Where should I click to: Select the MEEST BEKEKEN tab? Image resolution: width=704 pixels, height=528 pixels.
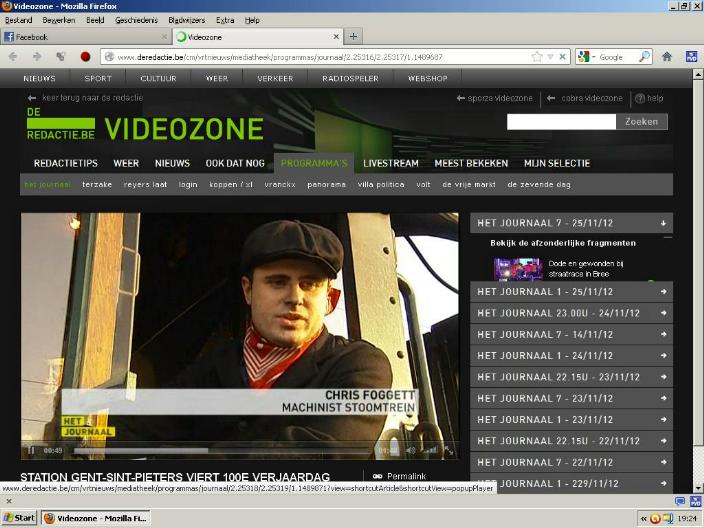coord(471,163)
